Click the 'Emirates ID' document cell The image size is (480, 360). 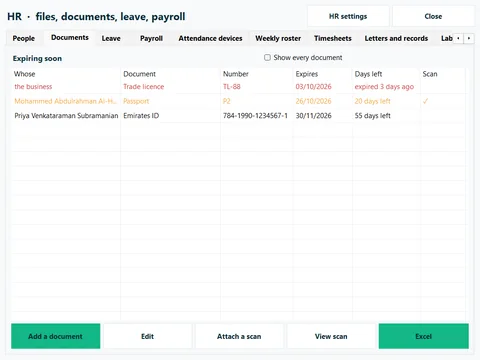click(141, 116)
